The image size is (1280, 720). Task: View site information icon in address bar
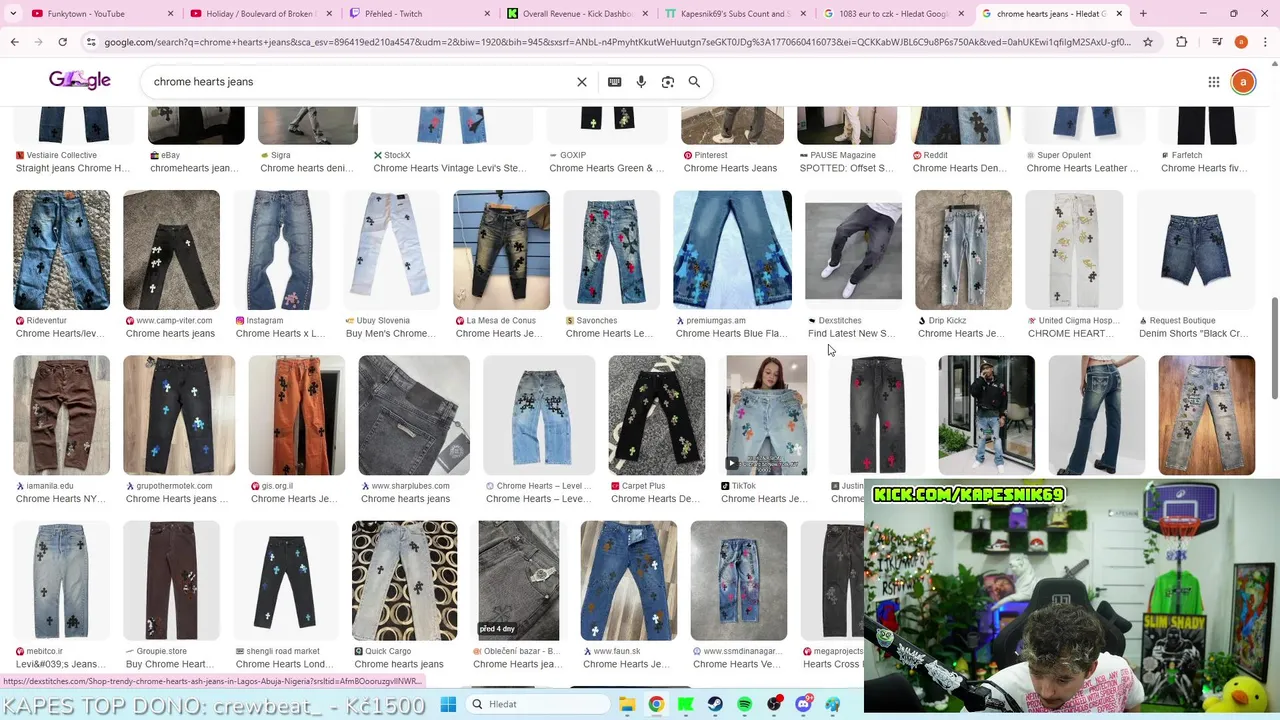pos(91,42)
